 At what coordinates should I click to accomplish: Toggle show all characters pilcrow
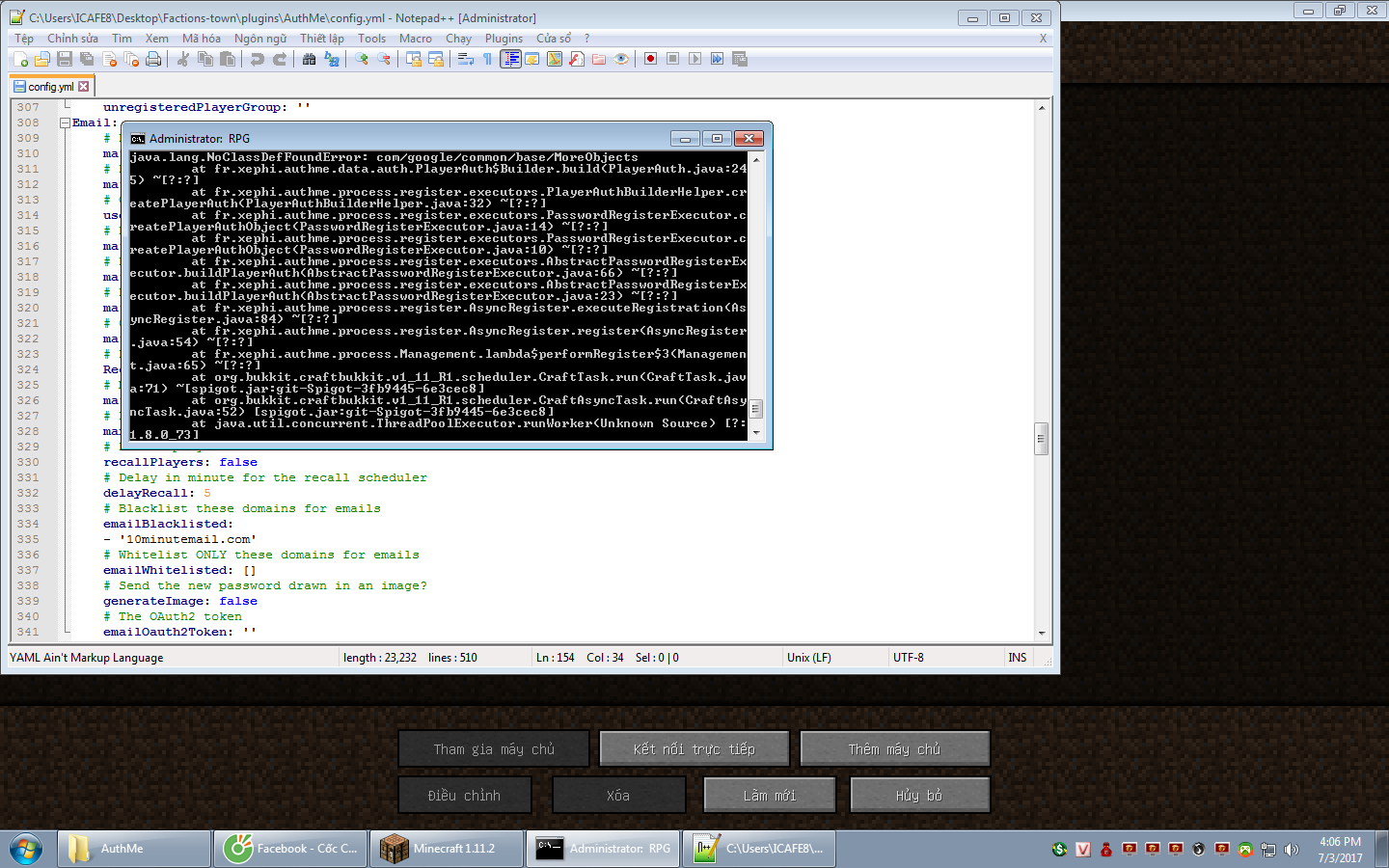(488, 59)
